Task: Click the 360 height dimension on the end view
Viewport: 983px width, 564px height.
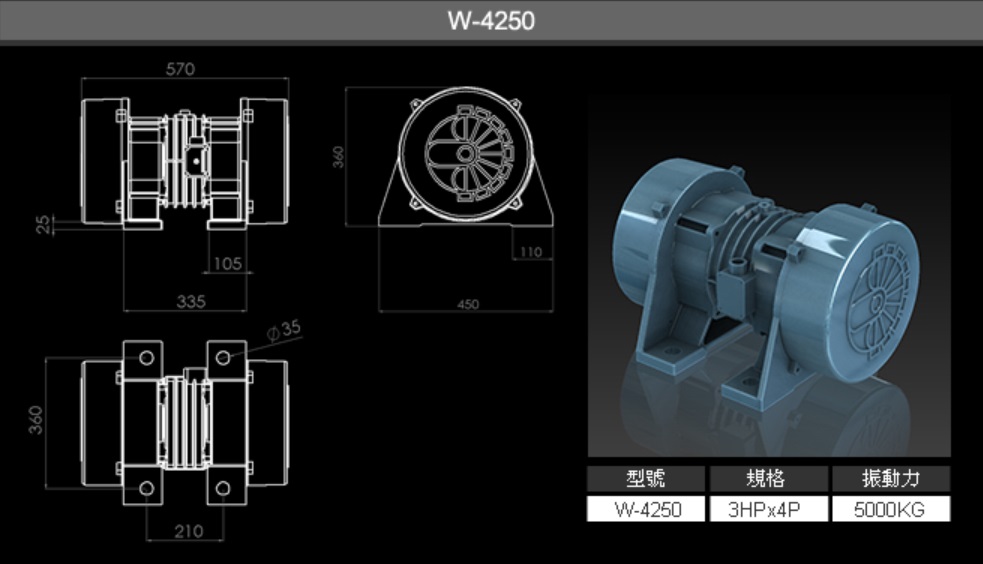Action: coord(338,157)
